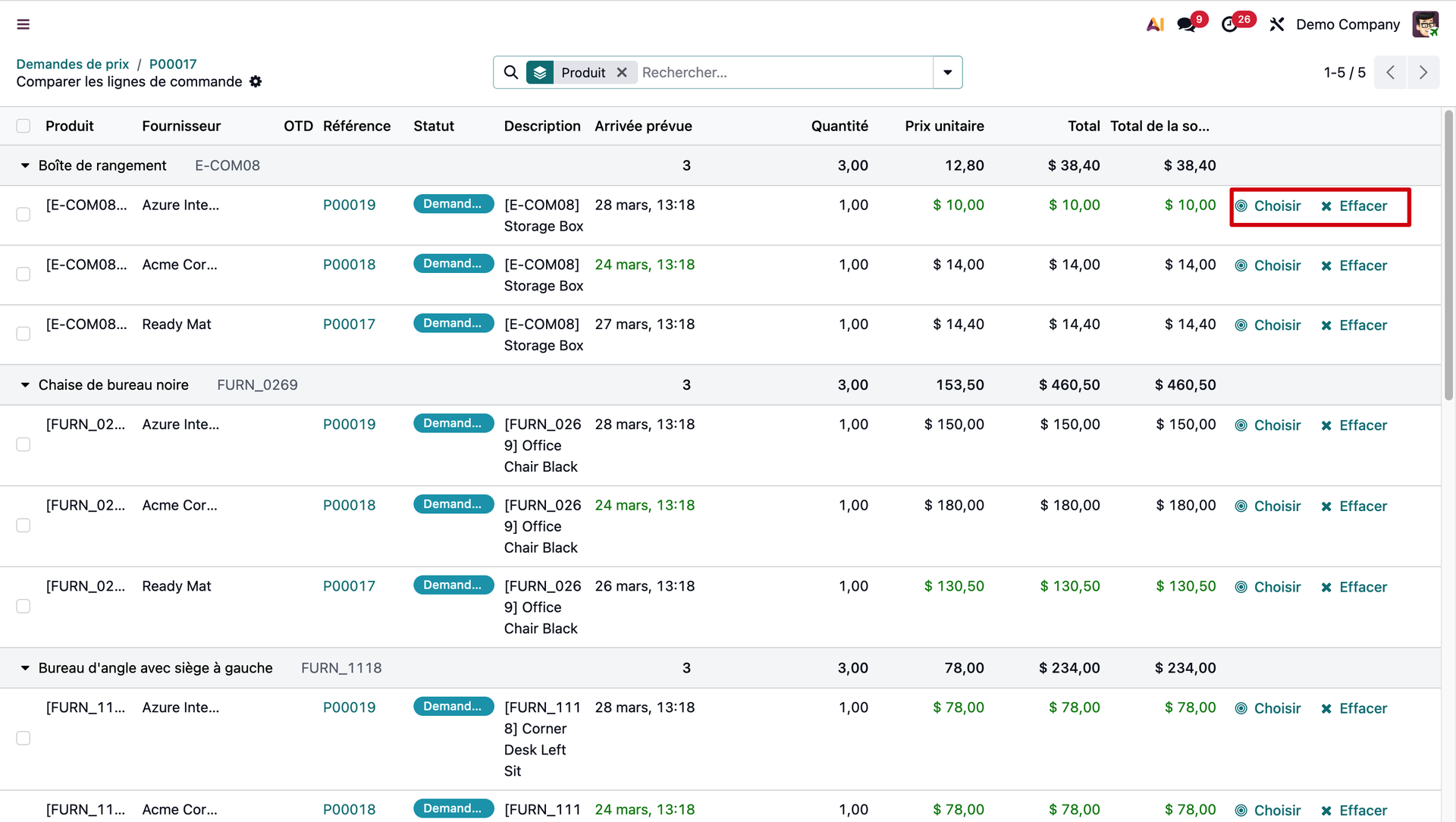1456x822 pixels.
Task: Sort by the Prix unitaire column
Action: click(944, 126)
